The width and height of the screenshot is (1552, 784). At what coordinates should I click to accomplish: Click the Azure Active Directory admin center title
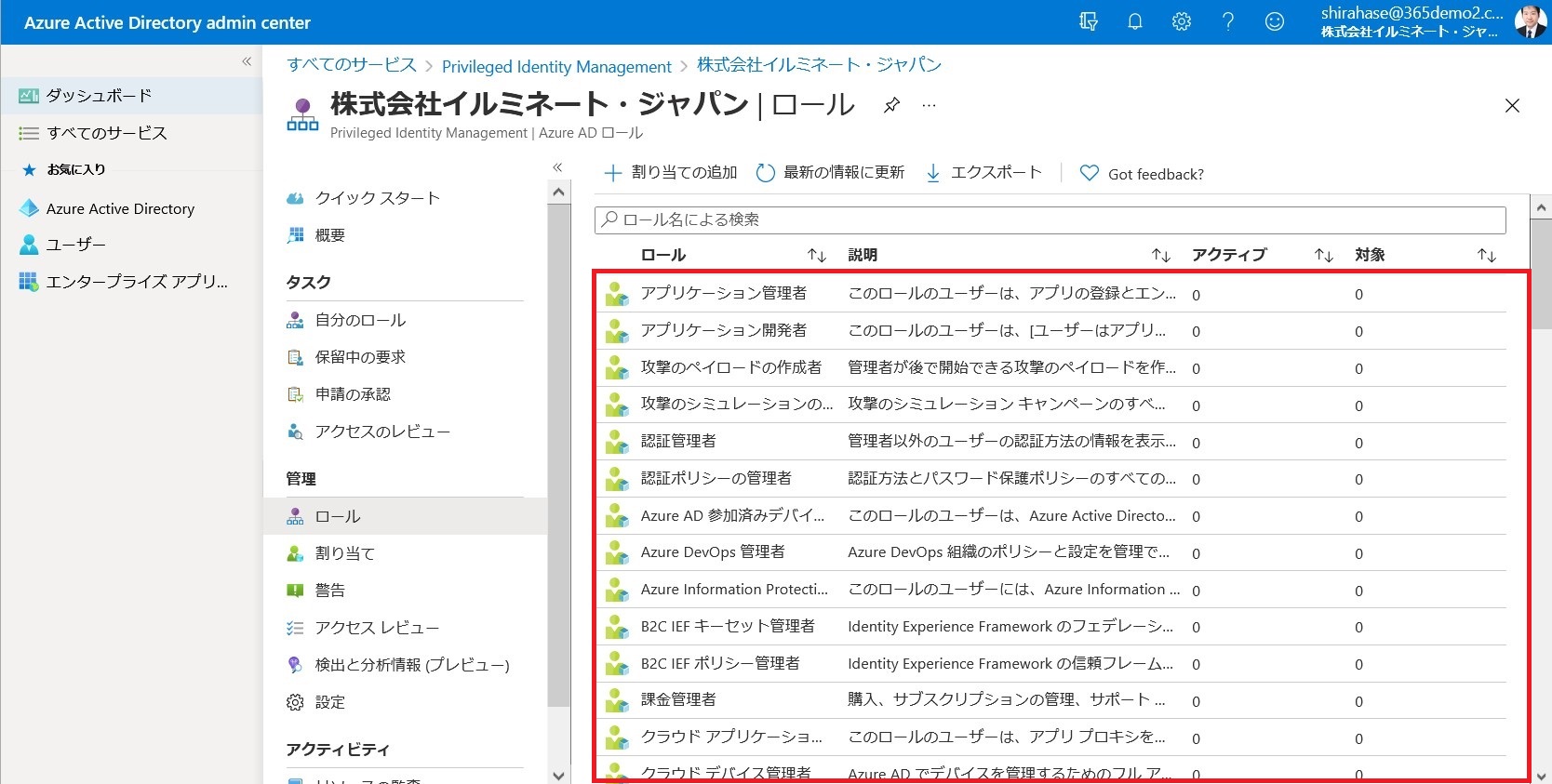click(x=167, y=22)
